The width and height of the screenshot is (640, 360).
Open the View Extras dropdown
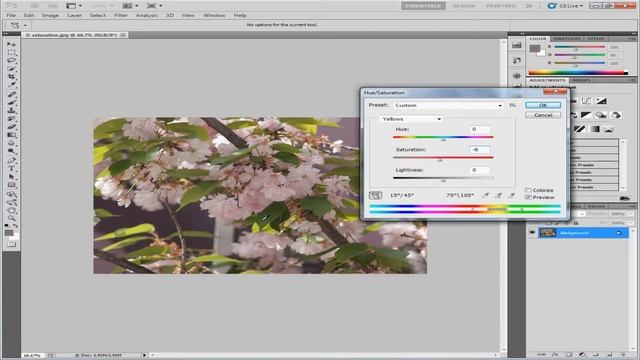(x=74, y=6)
